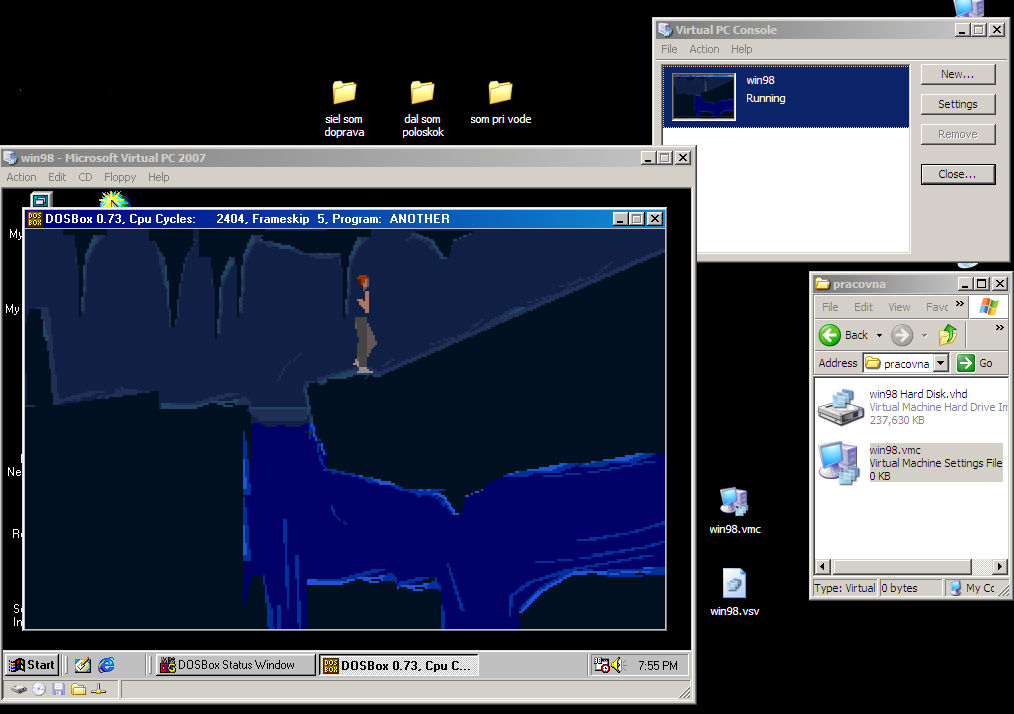This screenshot has width=1014, height=714.
Task: Expand the hidden menu items chevron in pracovna
Action: (x=960, y=304)
